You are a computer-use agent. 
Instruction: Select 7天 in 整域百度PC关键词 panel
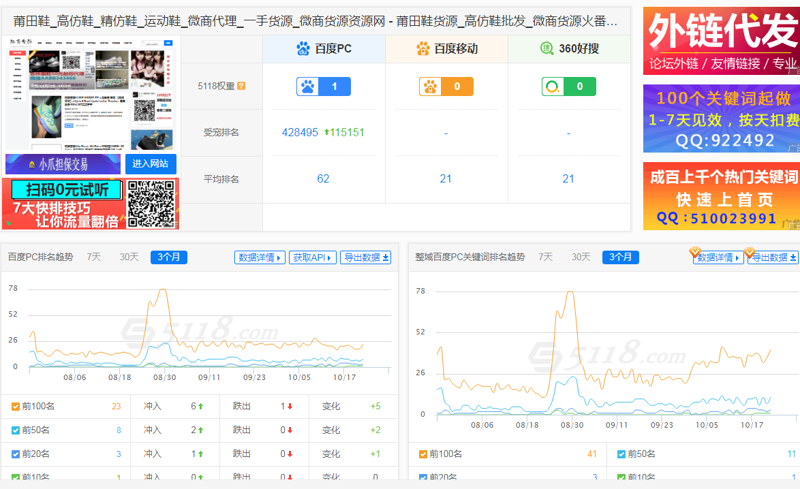pos(545,257)
